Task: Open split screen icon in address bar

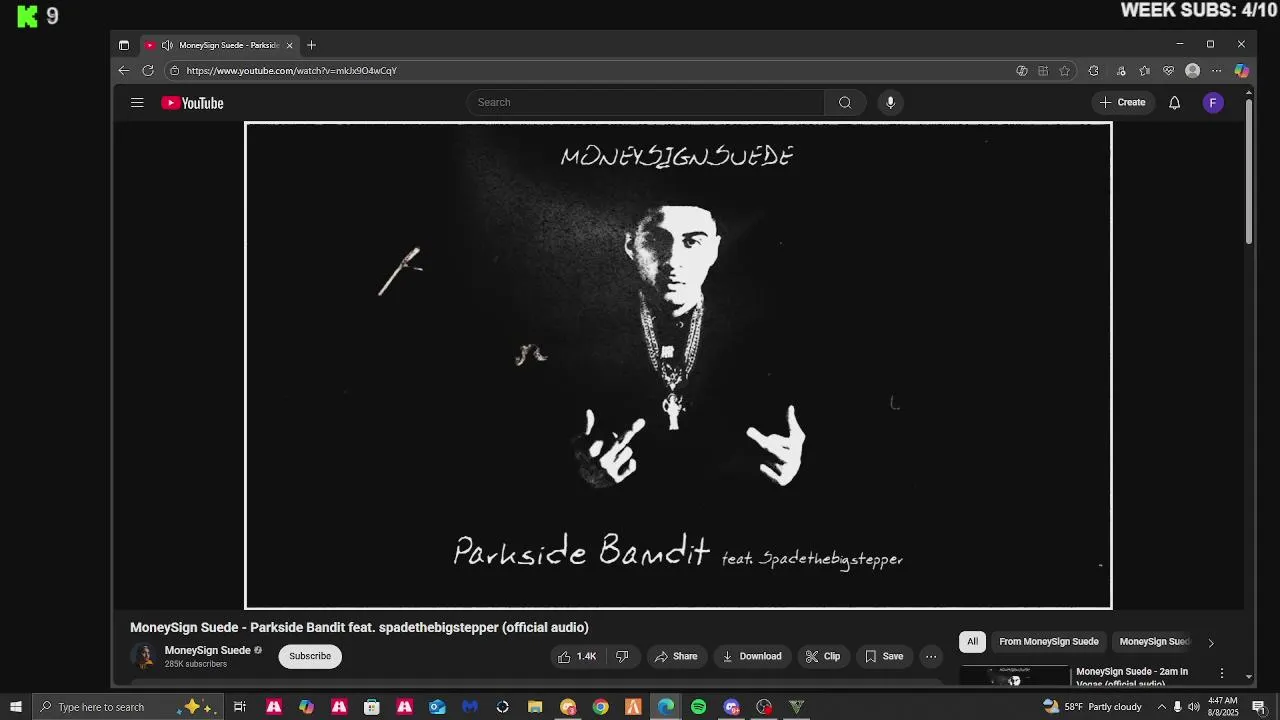Action: (x=1043, y=71)
